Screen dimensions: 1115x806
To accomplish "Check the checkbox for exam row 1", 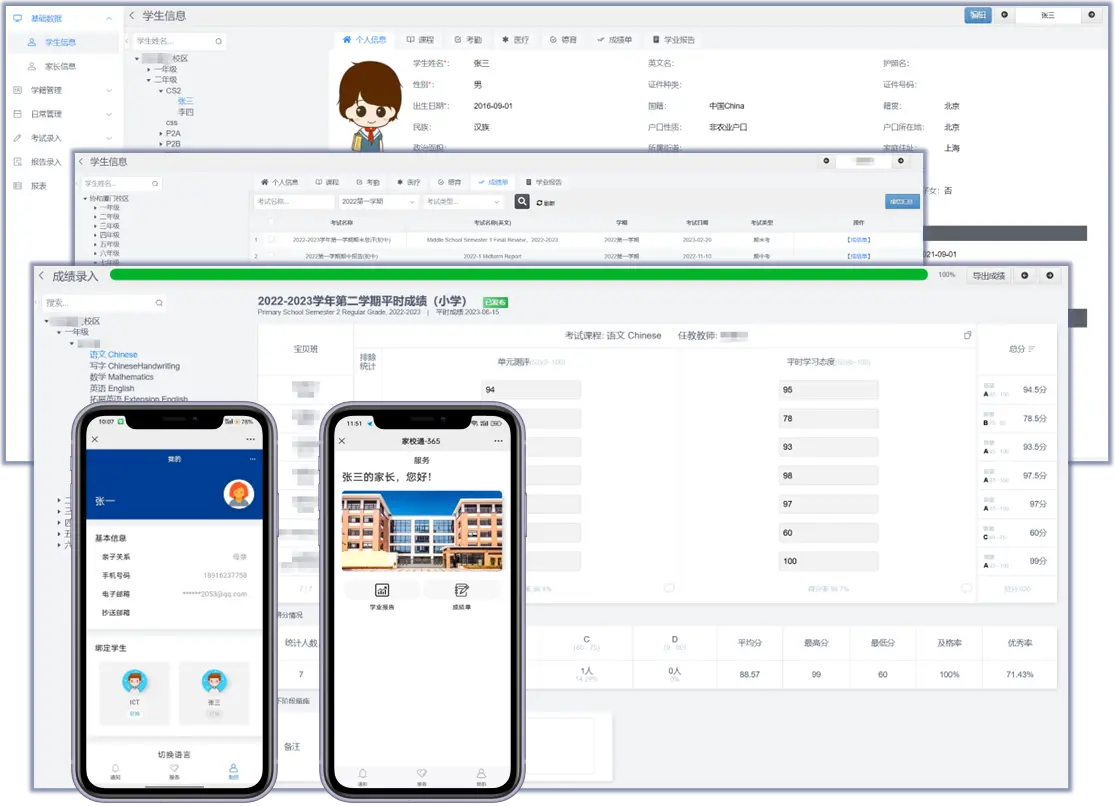I will [x=271, y=240].
